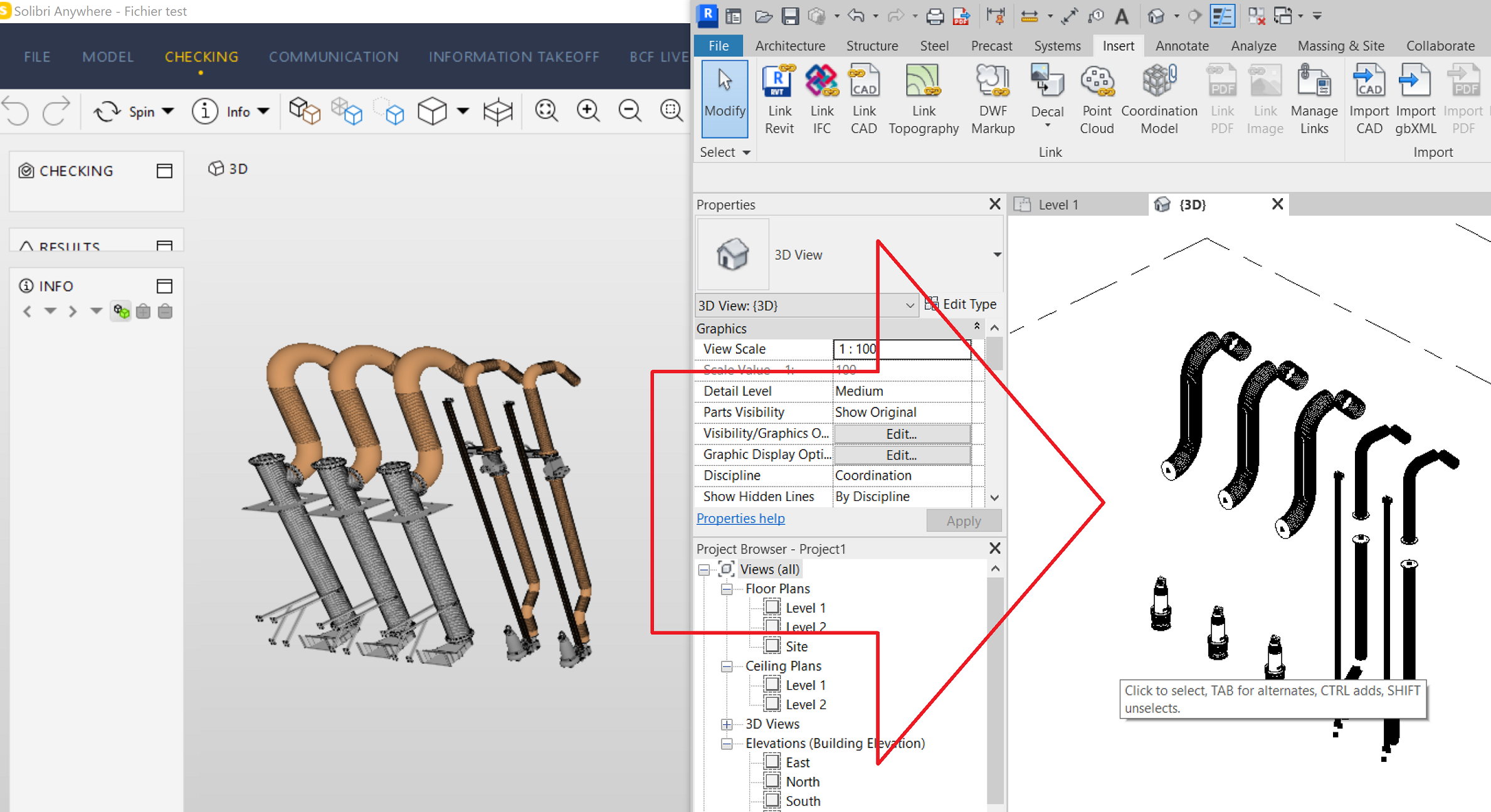
Task: Open the Properties help link
Action: point(740,518)
